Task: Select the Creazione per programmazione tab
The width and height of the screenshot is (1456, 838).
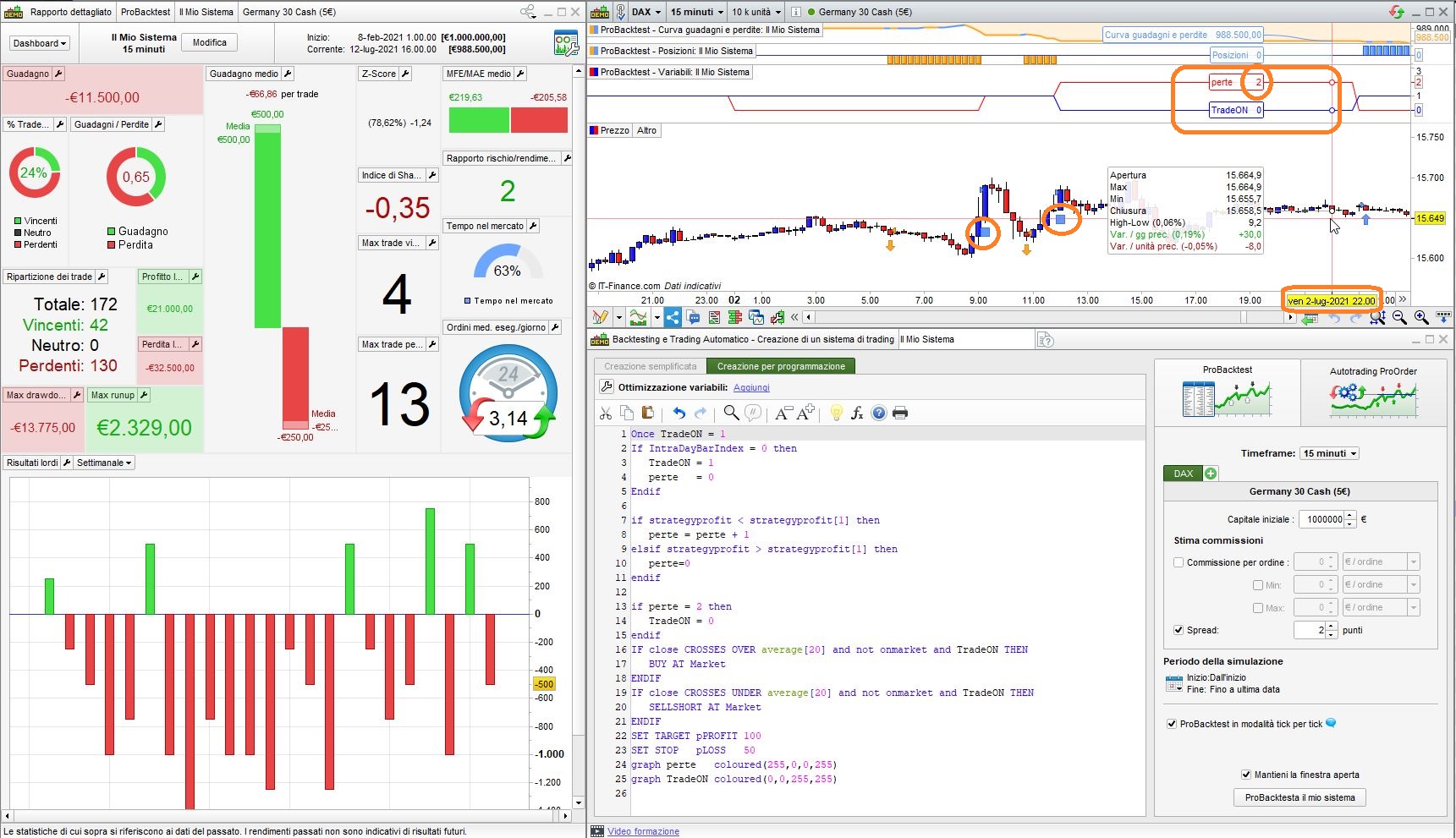Action: click(781, 366)
